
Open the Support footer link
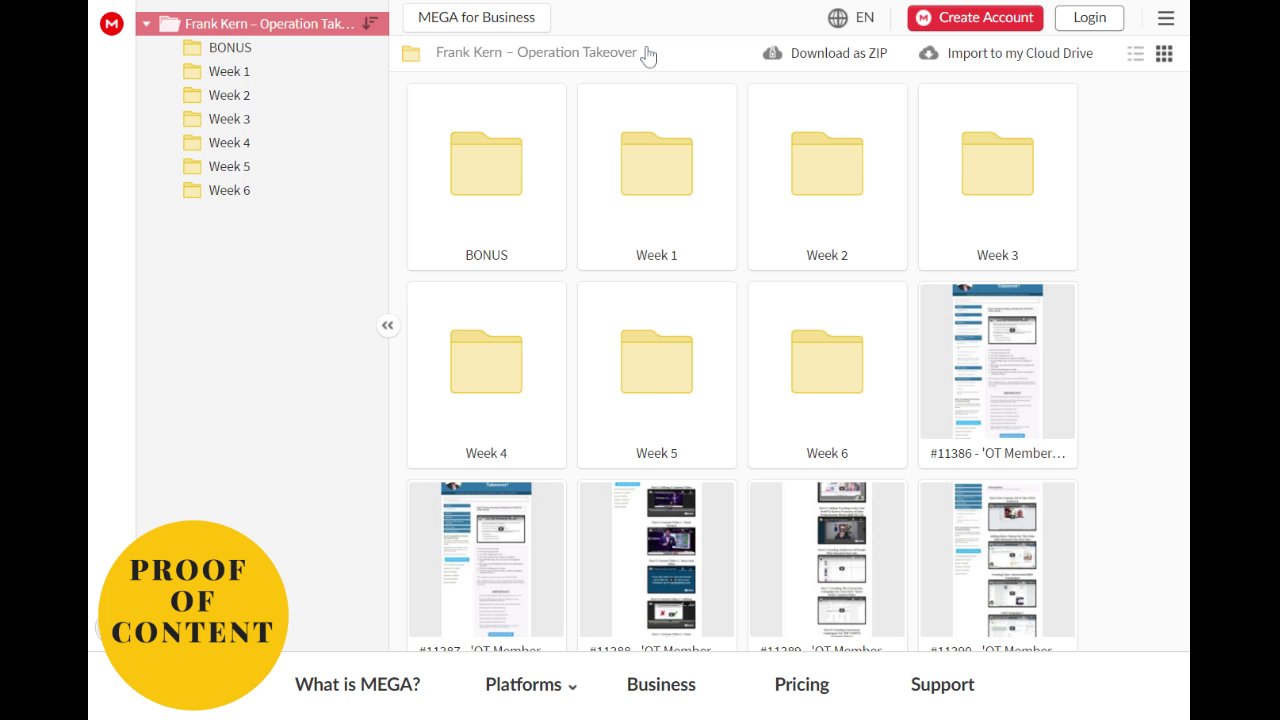click(942, 685)
